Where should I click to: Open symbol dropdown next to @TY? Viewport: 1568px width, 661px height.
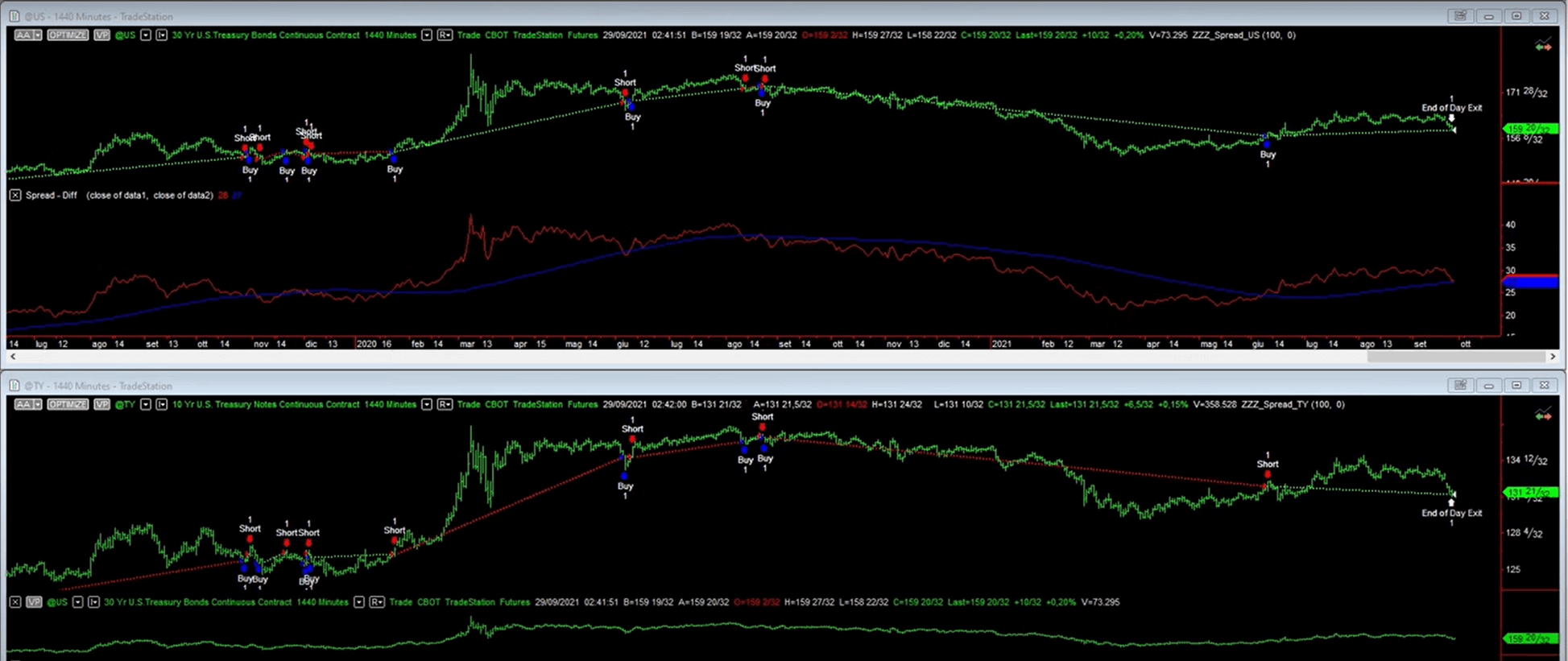tap(146, 405)
